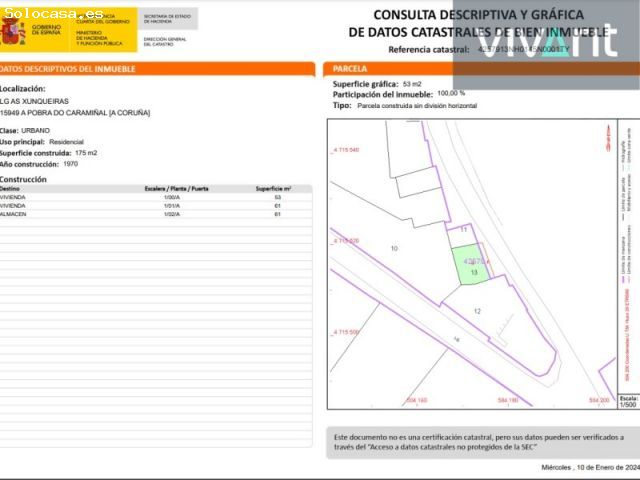Click map coordinate '584.180'

coord(508,400)
